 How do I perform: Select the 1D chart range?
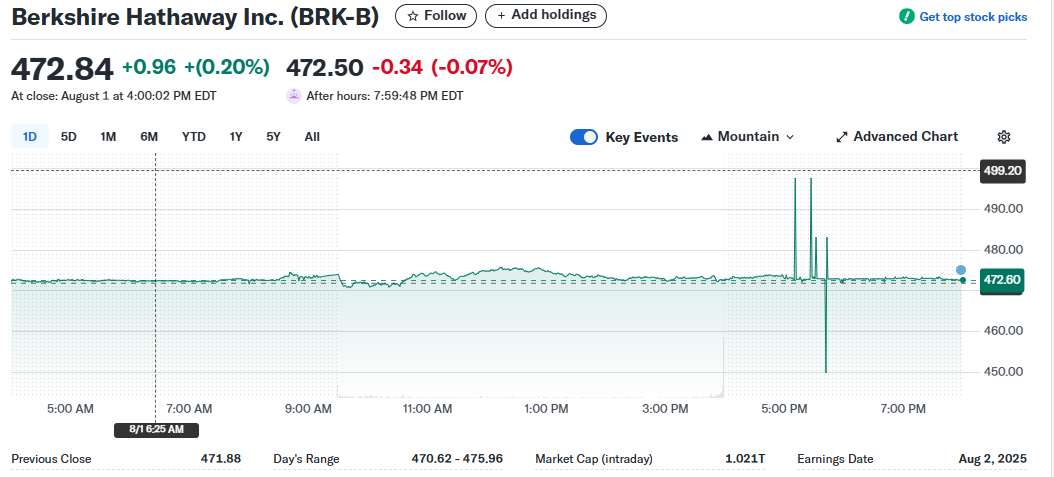(x=30, y=137)
